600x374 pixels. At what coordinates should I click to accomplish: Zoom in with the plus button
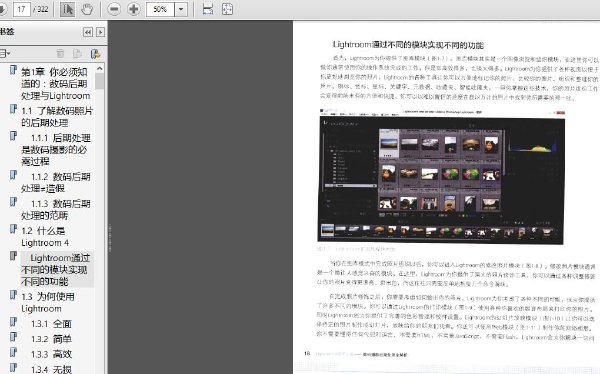134,9
